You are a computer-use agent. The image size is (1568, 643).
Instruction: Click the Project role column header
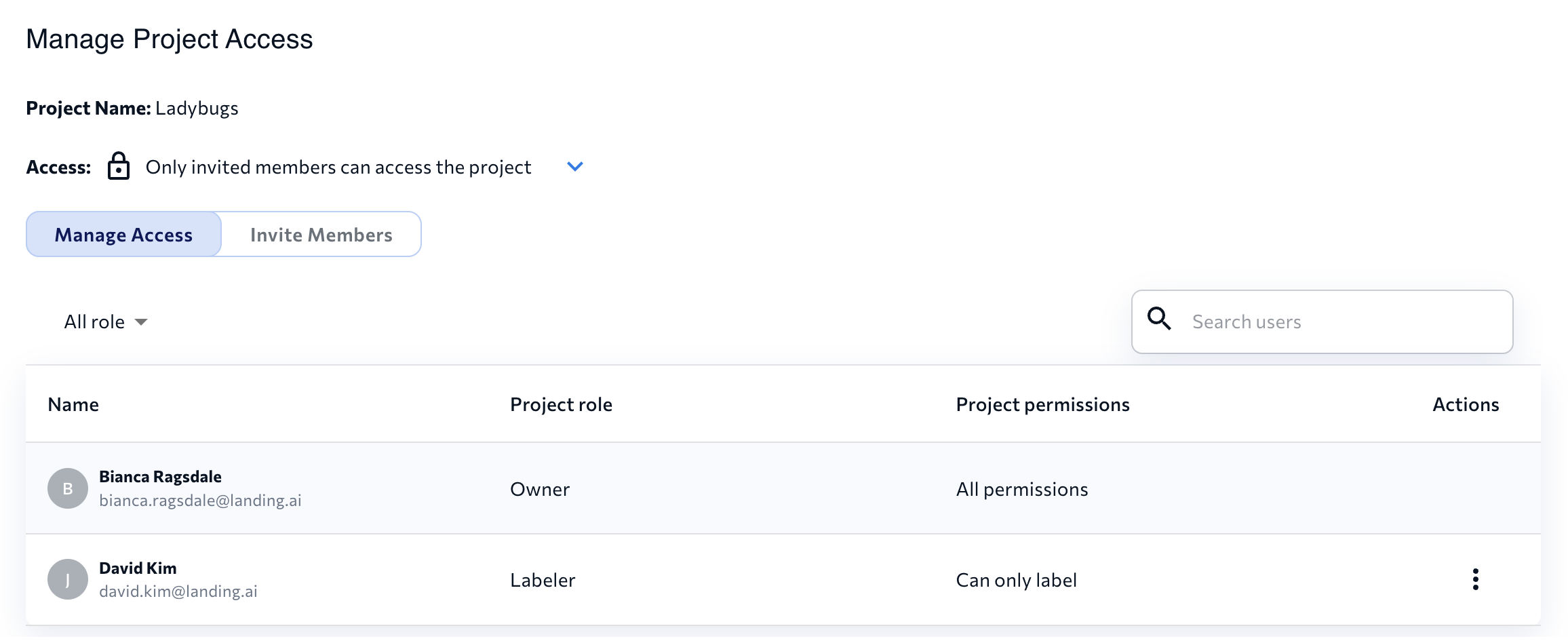[x=561, y=405]
